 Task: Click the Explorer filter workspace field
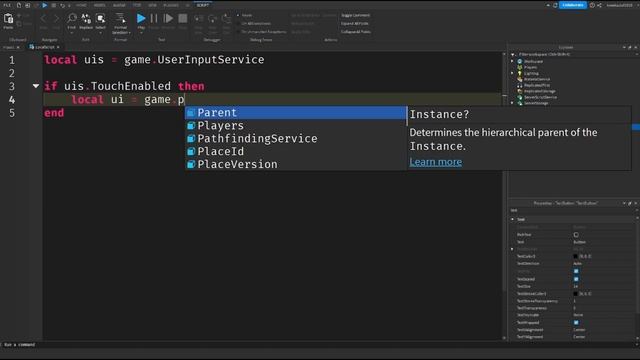pyautogui.click(x=573, y=54)
